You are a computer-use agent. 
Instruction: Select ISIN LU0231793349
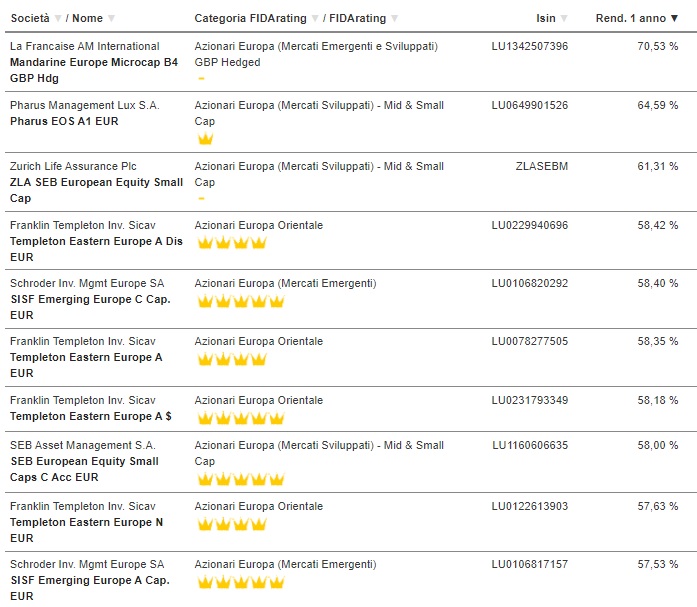[x=530, y=400]
